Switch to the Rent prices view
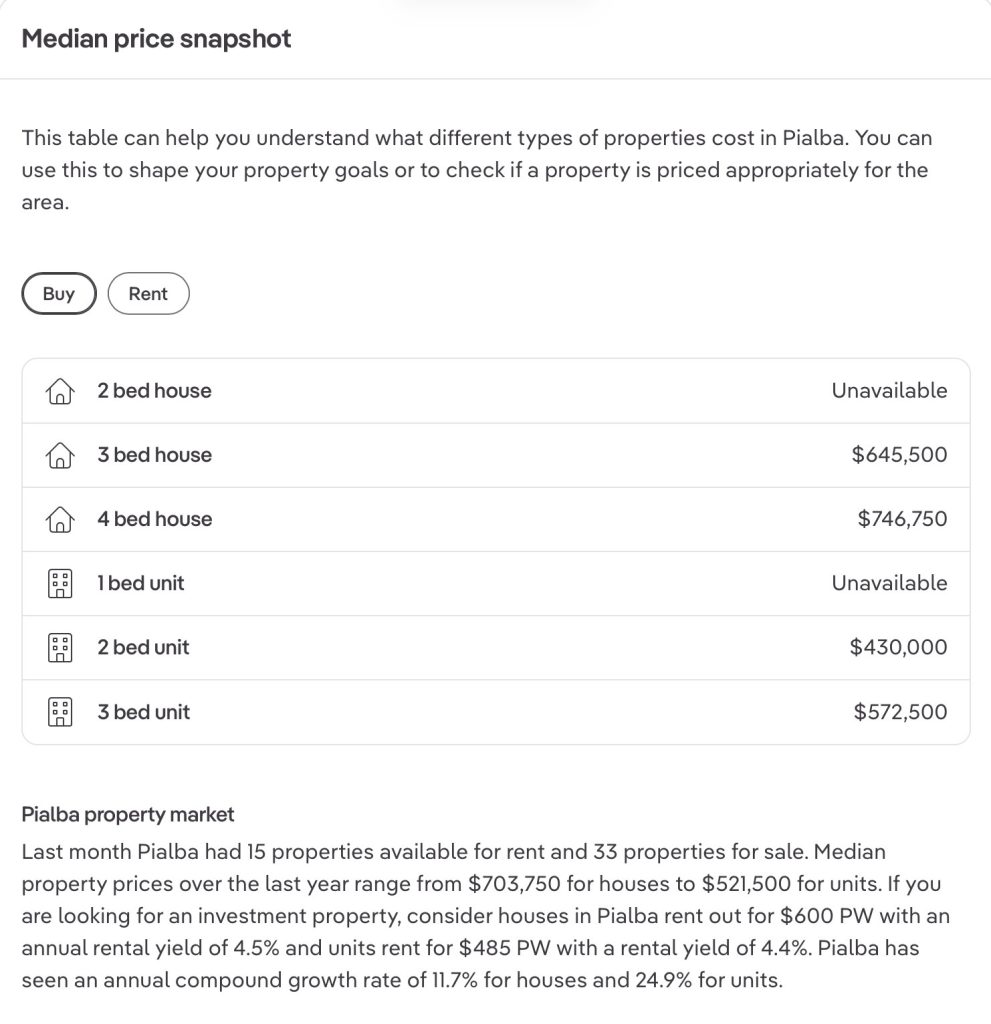 point(148,294)
